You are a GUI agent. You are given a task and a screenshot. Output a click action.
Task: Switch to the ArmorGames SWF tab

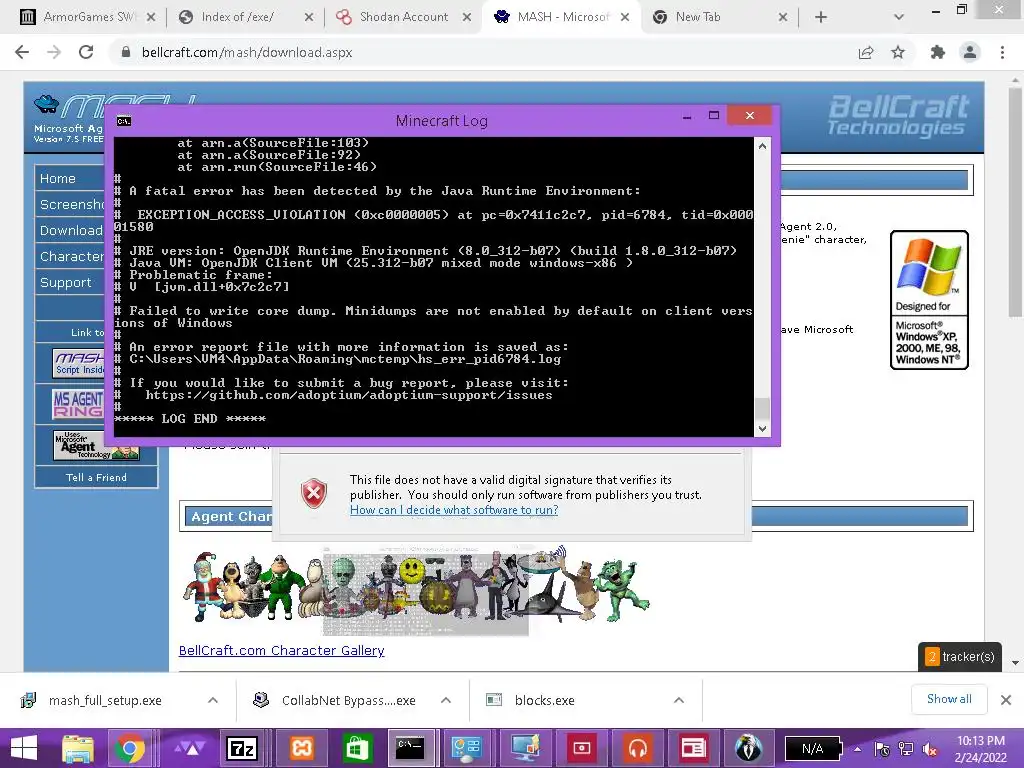[88, 17]
